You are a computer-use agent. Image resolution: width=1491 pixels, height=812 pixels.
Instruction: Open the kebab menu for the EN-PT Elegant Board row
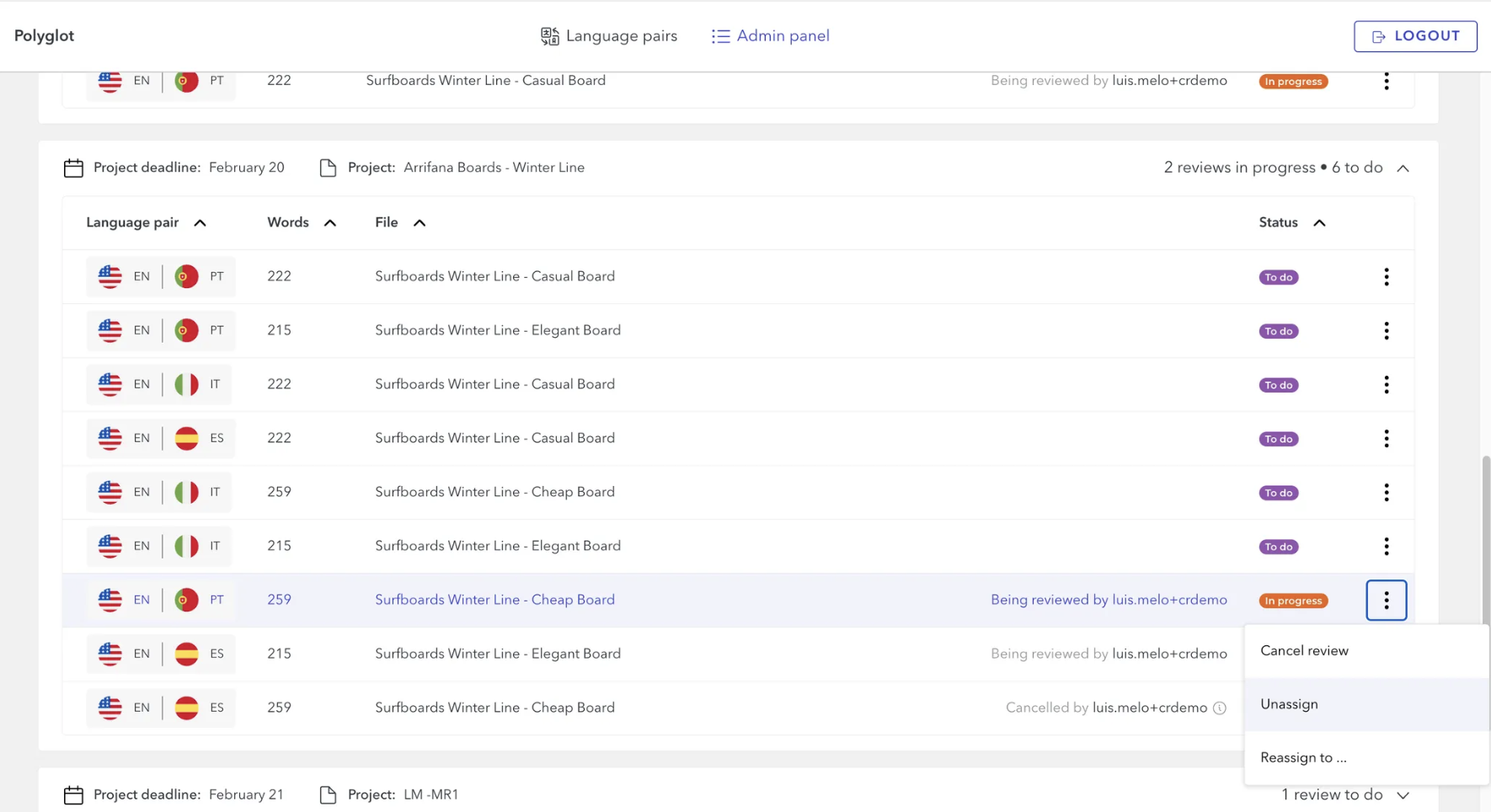coord(1387,331)
